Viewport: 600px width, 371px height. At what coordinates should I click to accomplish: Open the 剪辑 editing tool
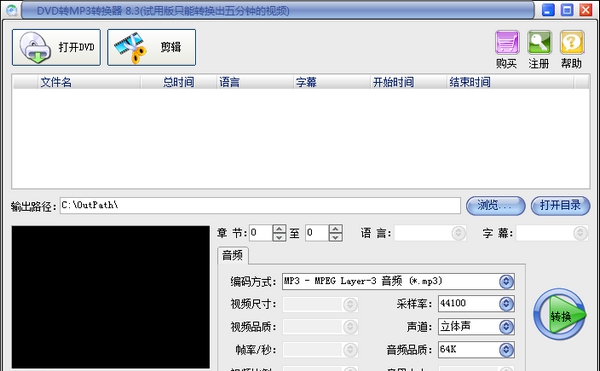click(152, 47)
